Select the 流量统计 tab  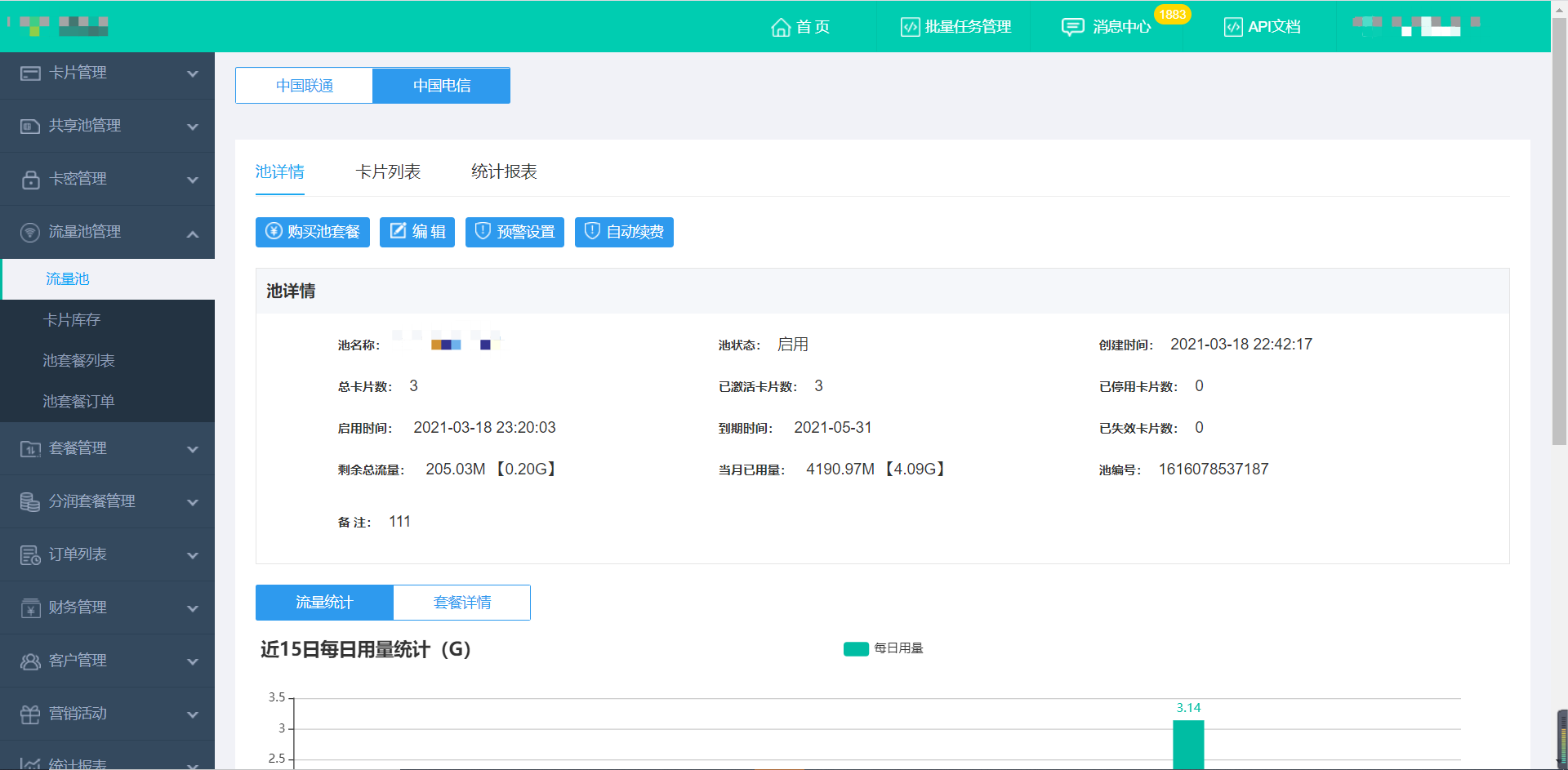coord(324,603)
